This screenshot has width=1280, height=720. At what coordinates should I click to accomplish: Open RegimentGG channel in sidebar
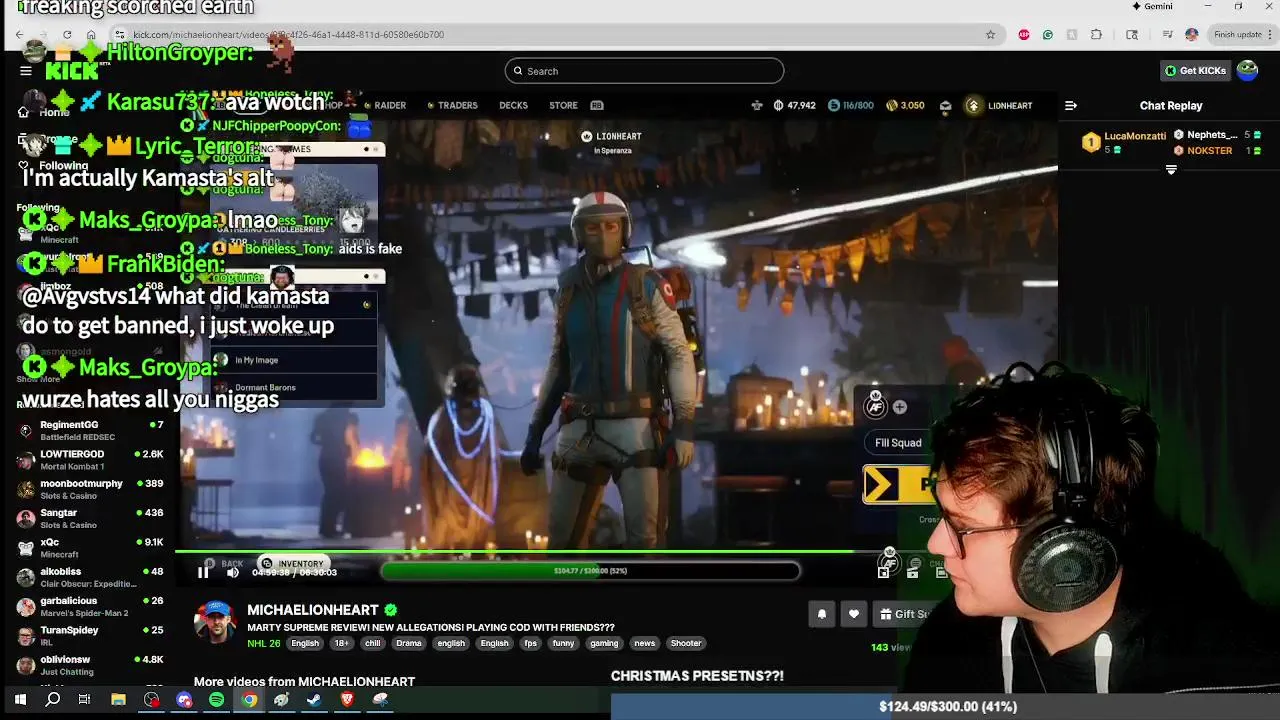[x=90, y=430]
